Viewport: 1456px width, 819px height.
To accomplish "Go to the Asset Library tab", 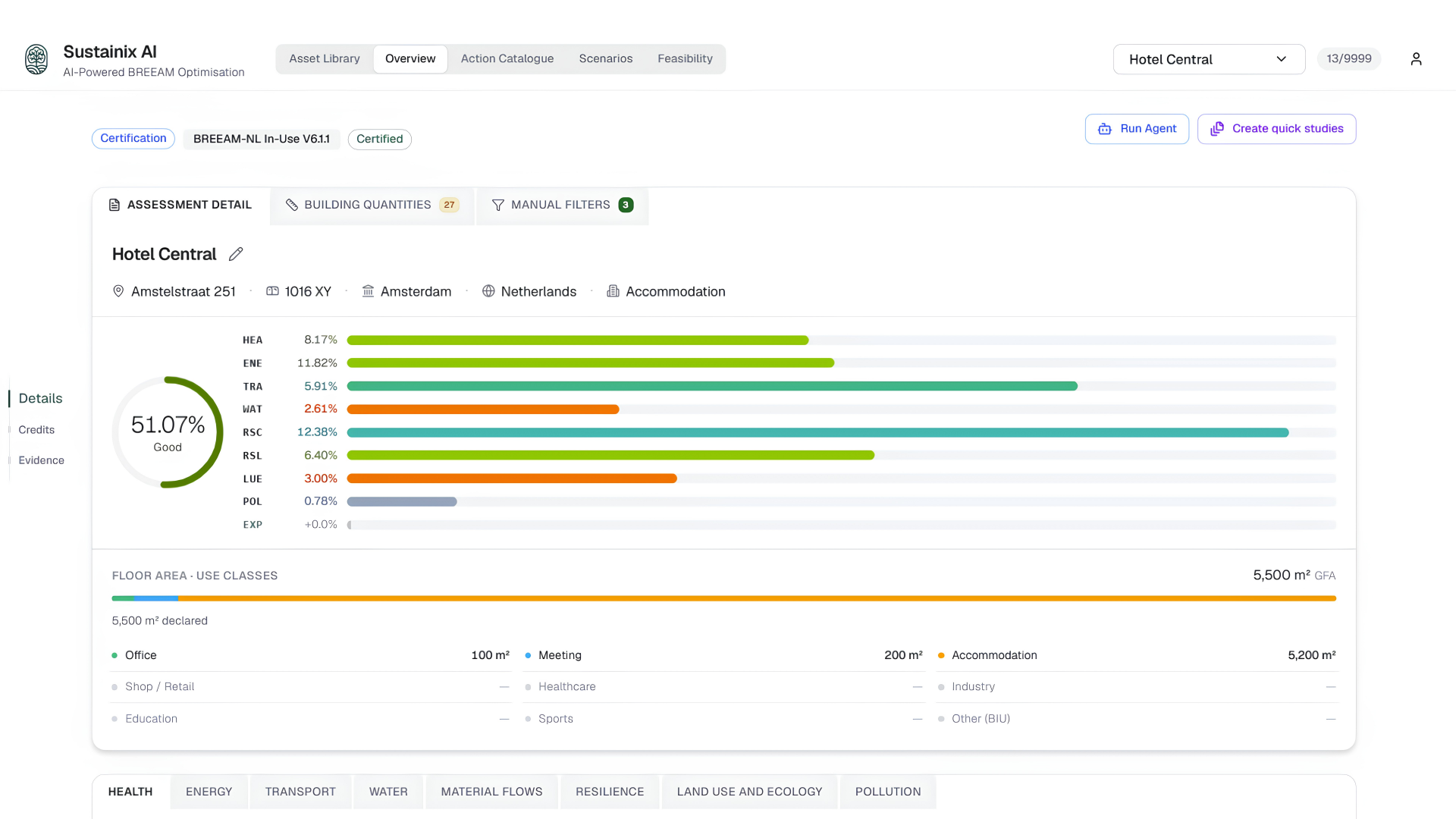I will click(325, 59).
